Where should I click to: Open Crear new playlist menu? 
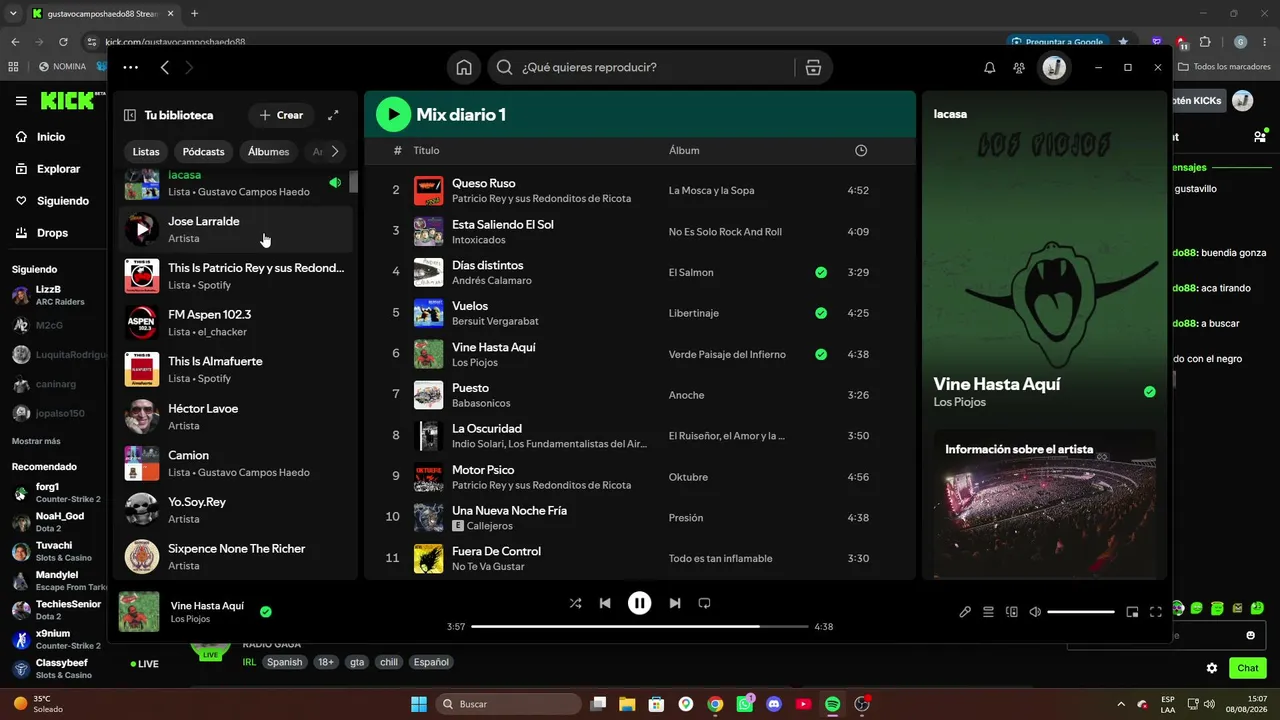coord(281,115)
